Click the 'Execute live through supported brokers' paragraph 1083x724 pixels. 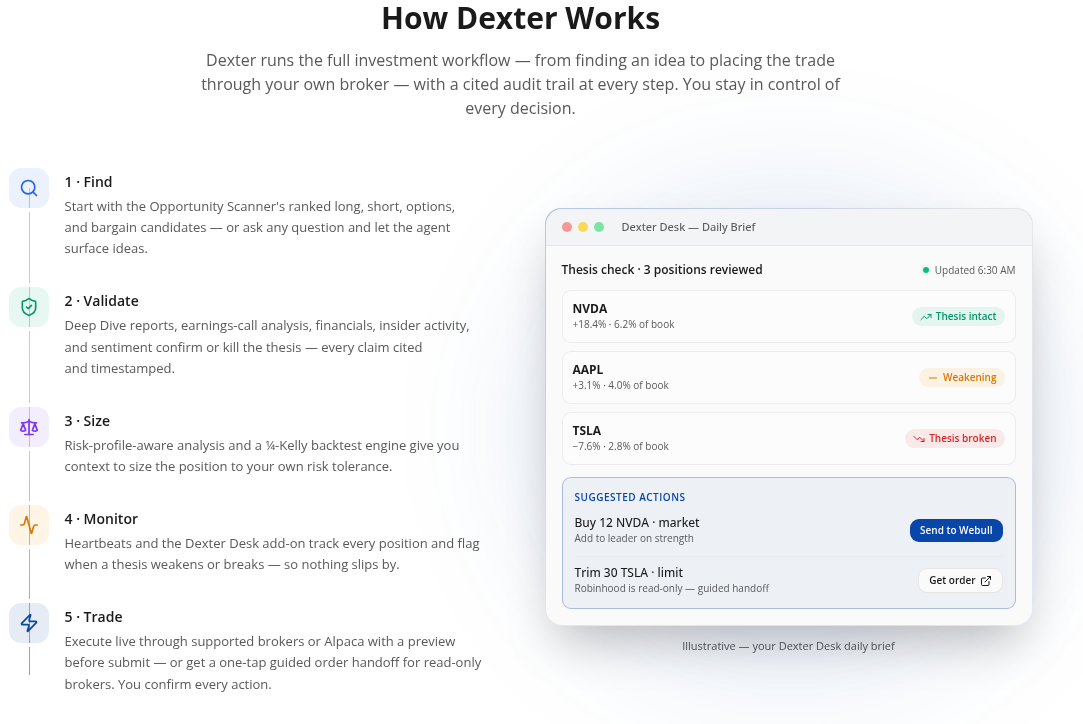[x=273, y=663]
